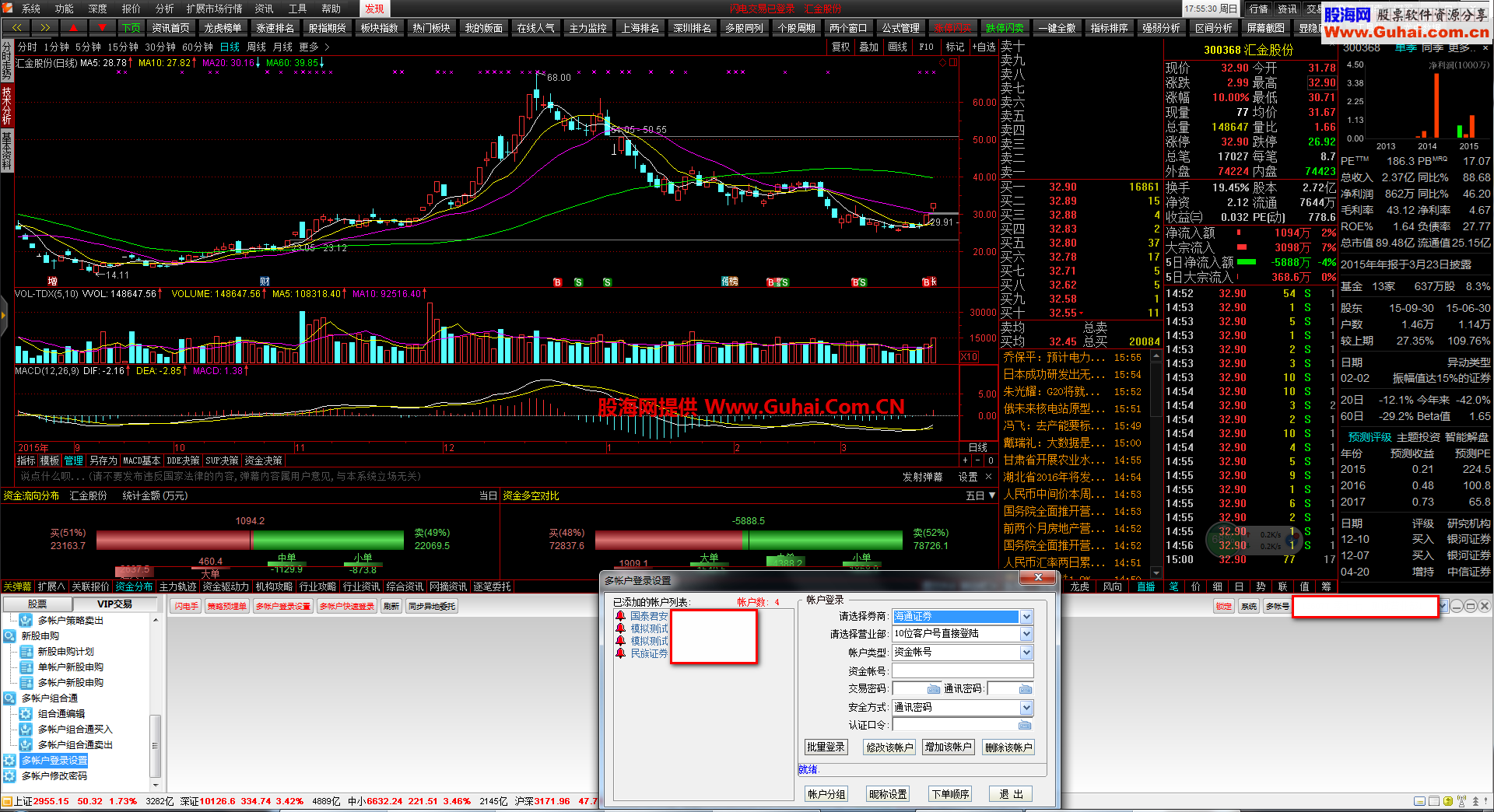Open the soft keyboard for 通讯密码 field
The image size is (1494, 812).
pyautogui.click(x=1026, y=689)
